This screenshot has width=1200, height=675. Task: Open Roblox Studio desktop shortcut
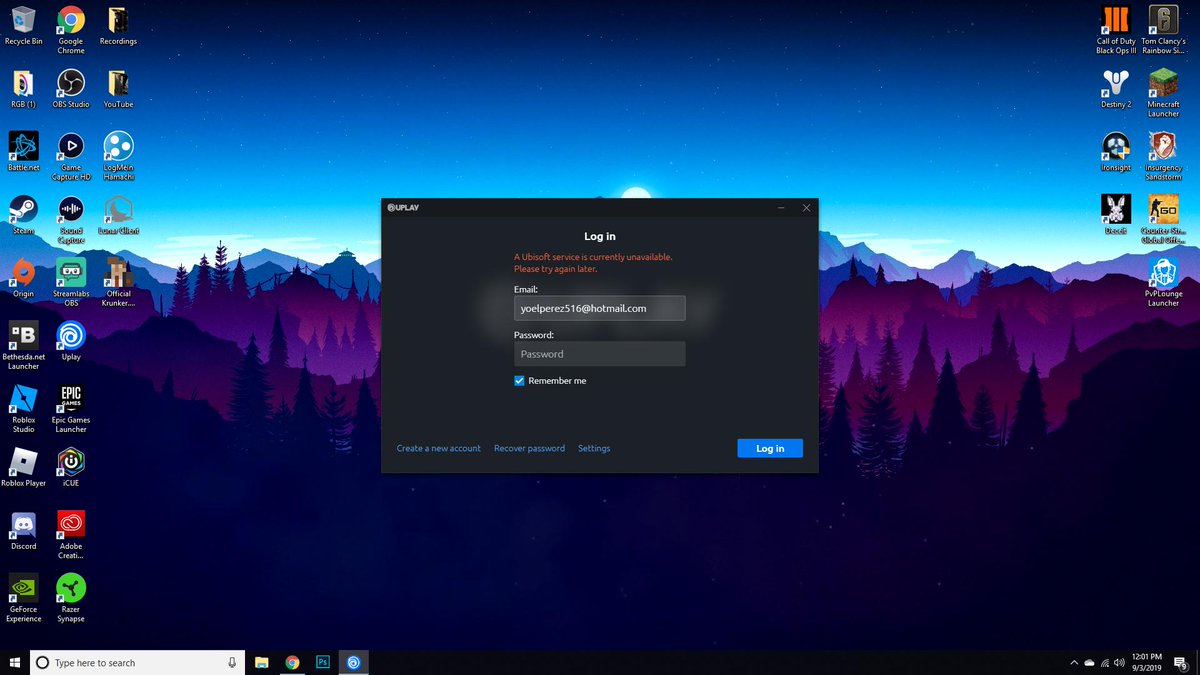23,408
